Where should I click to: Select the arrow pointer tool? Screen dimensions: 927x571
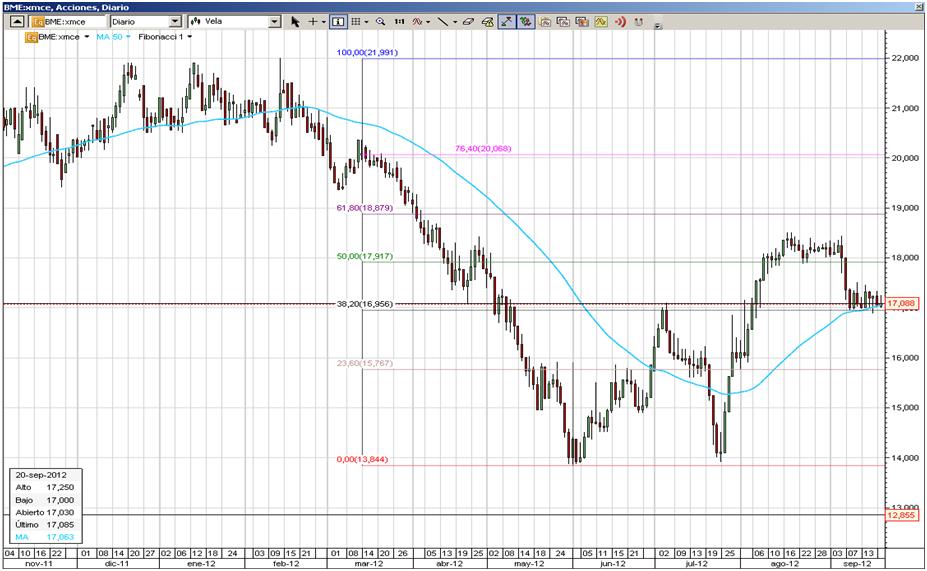pyautogui.click(x=295, y=22)
